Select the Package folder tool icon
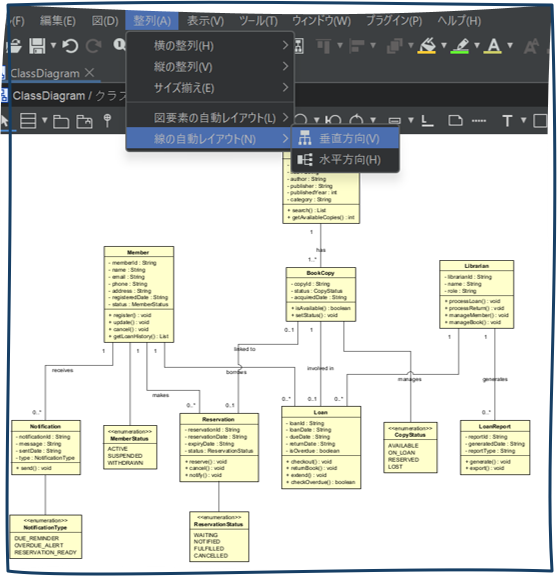The image size is (557, 576). [61, 121]
